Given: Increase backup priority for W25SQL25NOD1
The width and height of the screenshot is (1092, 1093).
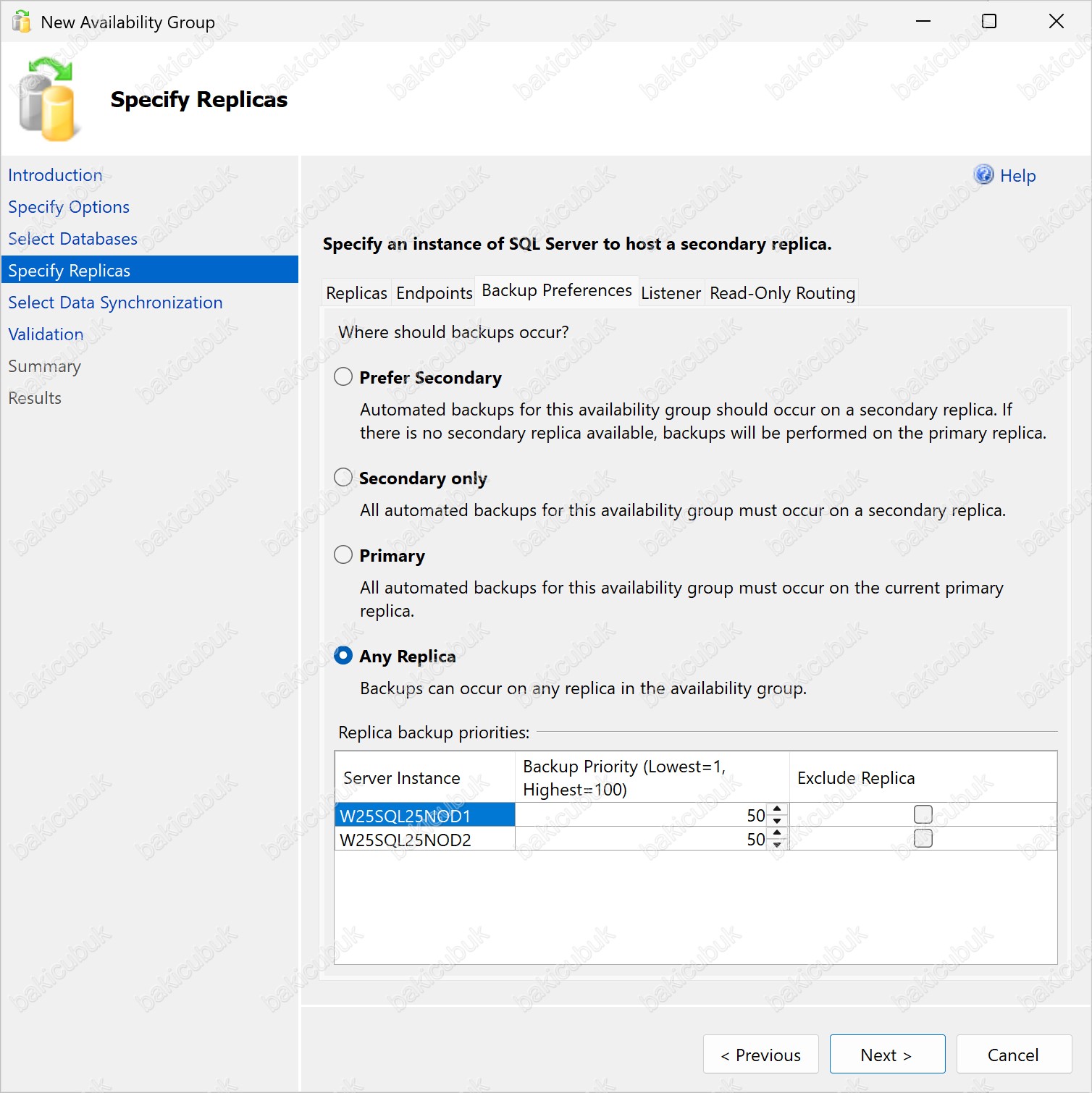Looking at the screenshot, I should pos(777,809).
